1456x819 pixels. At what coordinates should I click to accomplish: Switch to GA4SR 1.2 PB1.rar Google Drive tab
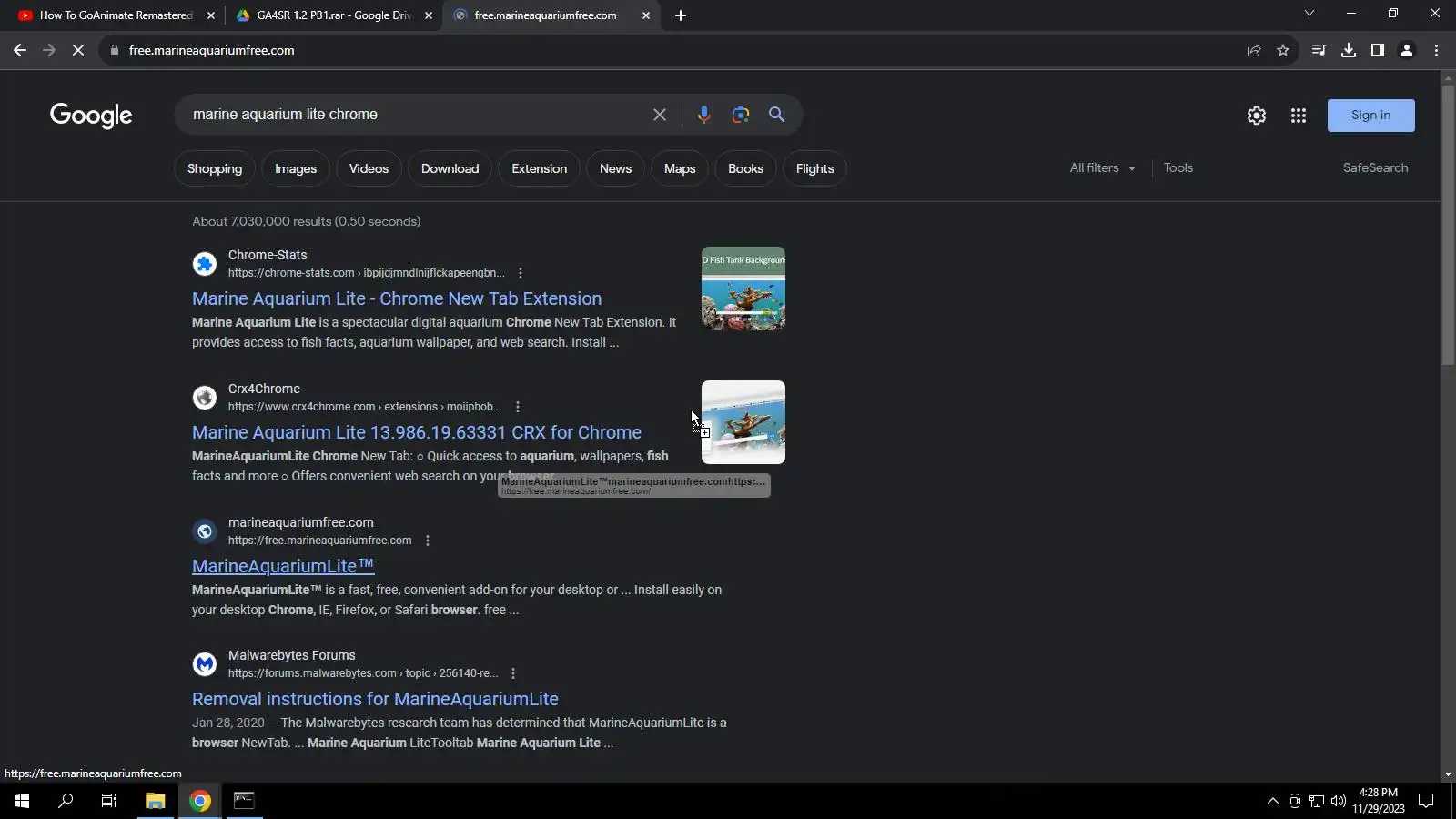coord(334,15)
